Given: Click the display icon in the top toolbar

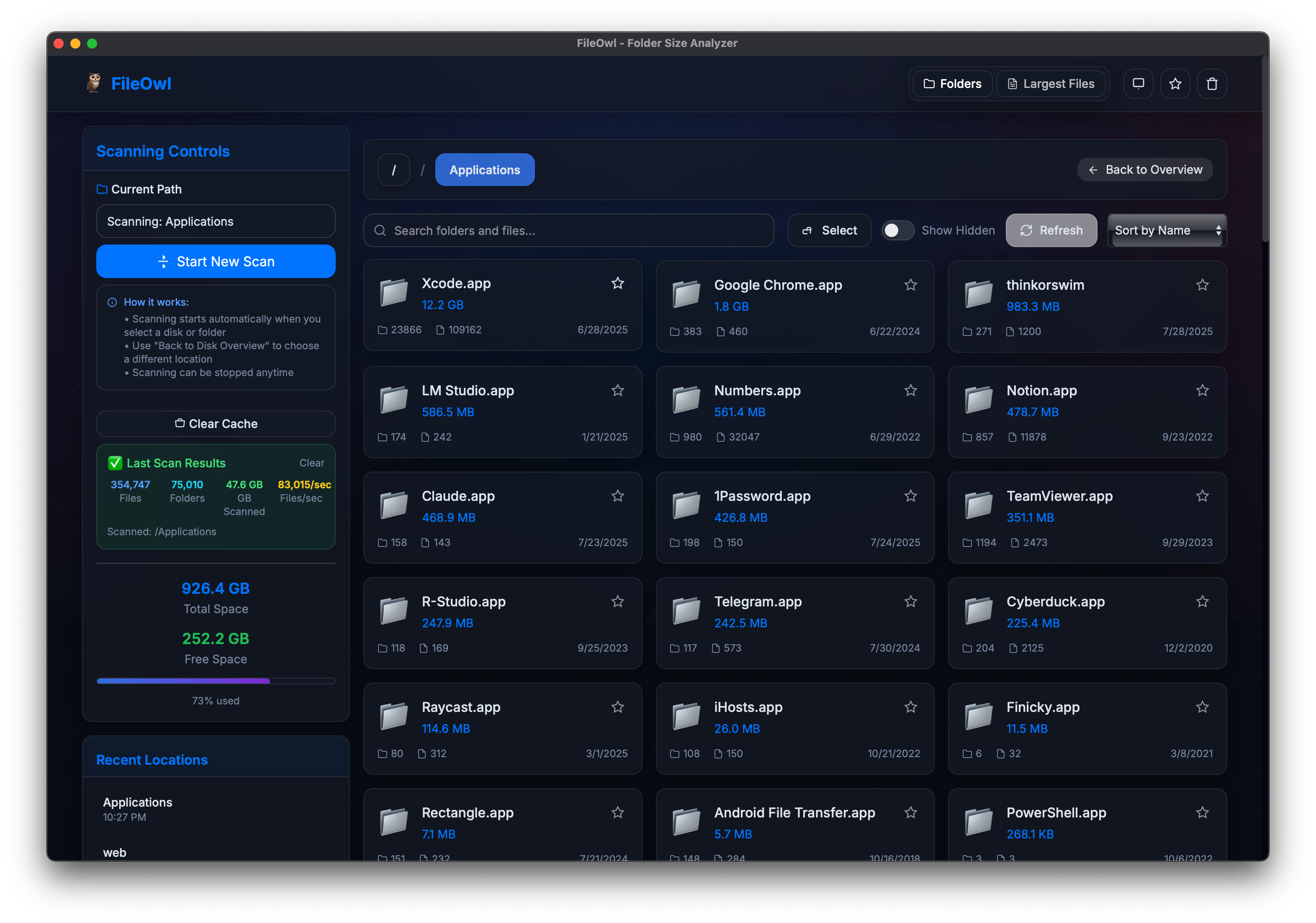Looking at the screenshot, I should pyautogui.click(x=1139, y=83).
